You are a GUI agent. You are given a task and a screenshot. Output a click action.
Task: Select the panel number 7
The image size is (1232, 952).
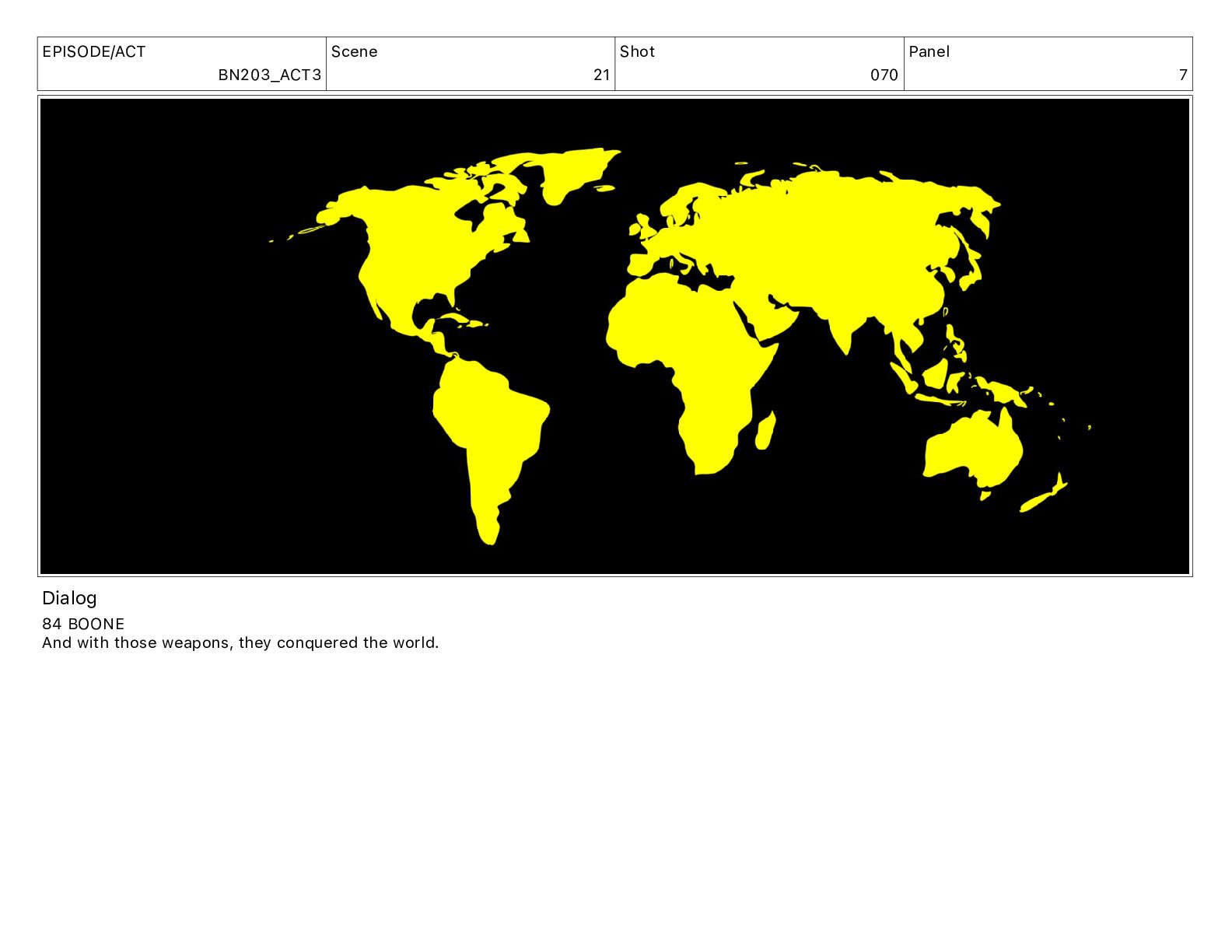(x=1183, y=75)
